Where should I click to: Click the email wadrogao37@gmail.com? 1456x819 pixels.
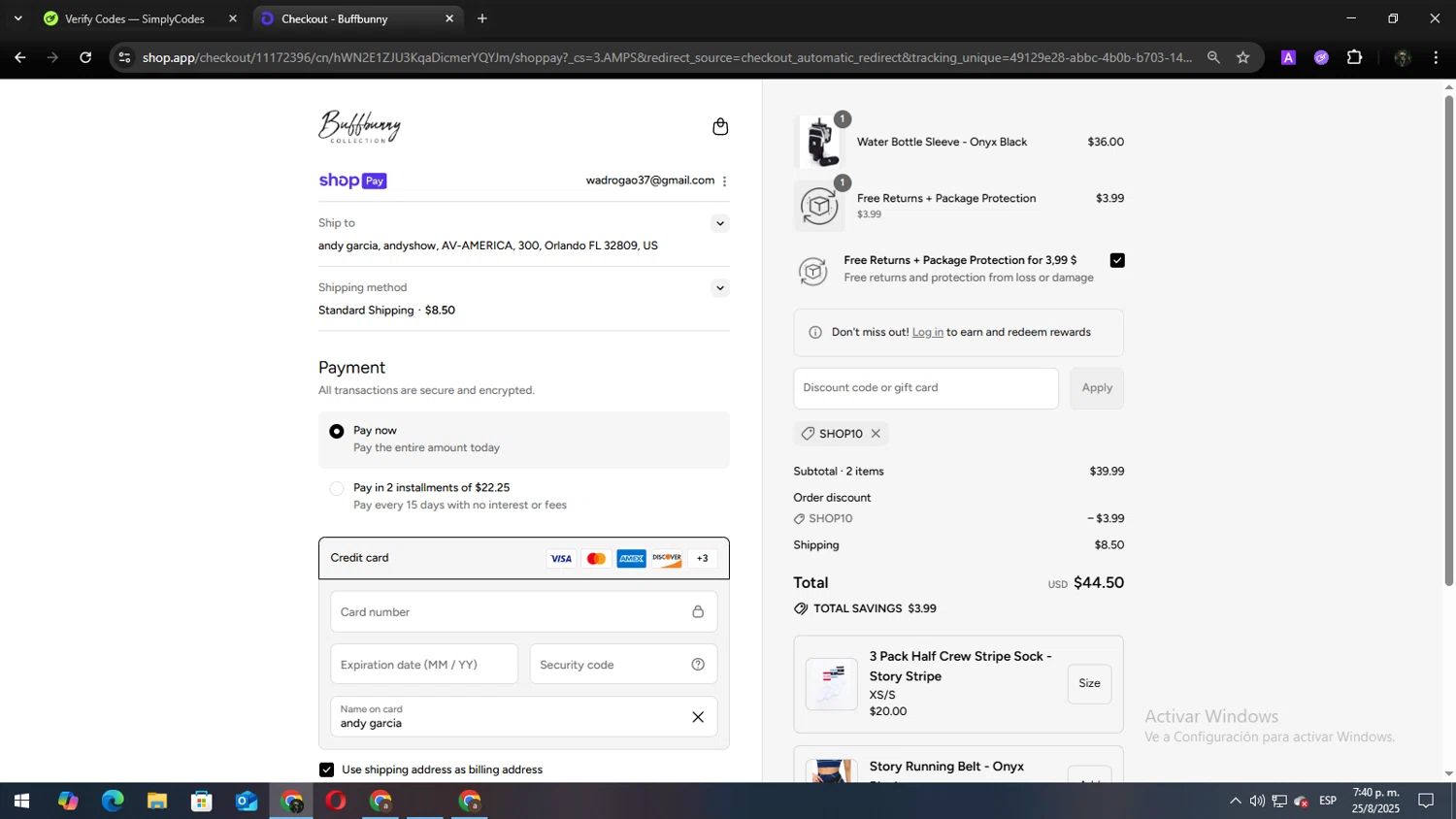(x=649, y=180)
